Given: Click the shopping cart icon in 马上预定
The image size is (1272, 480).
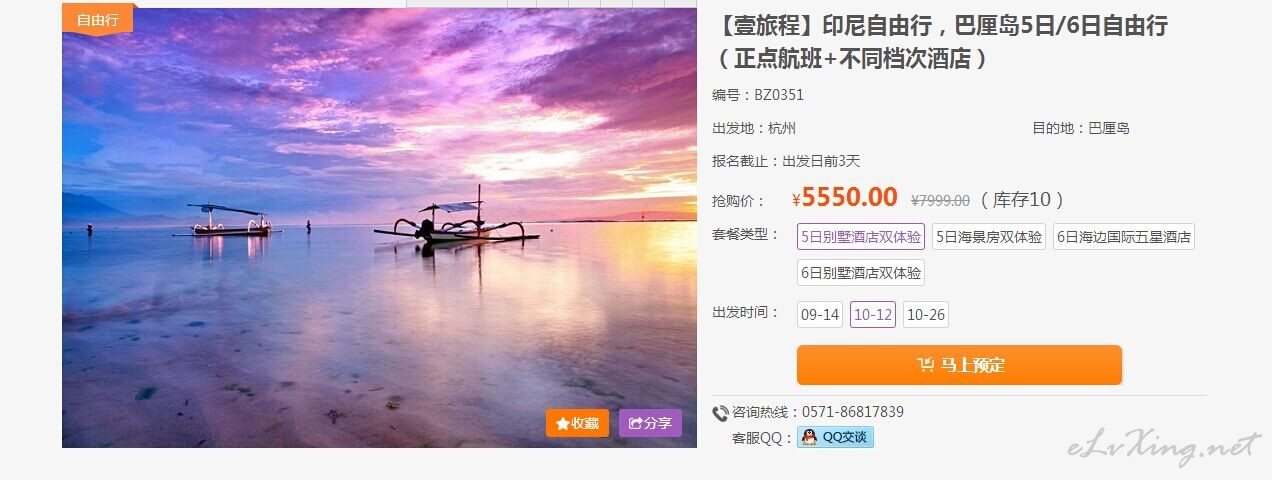Looking at the screenshot, I should click(x=925, y=365).
